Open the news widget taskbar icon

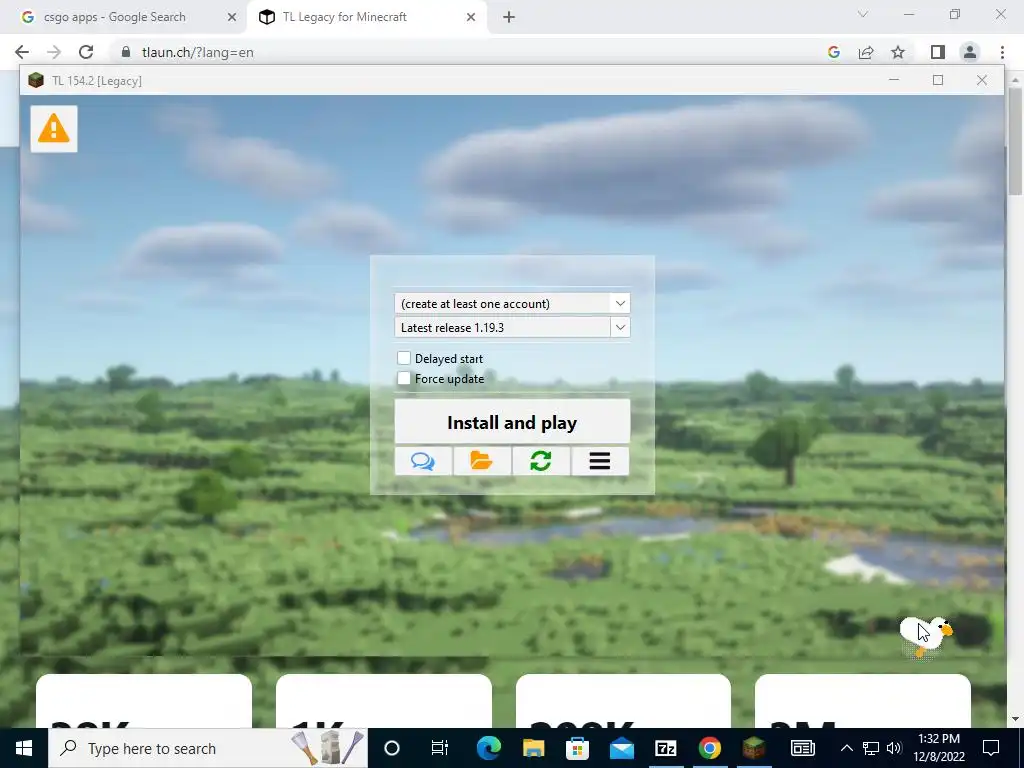pos(803,748)
